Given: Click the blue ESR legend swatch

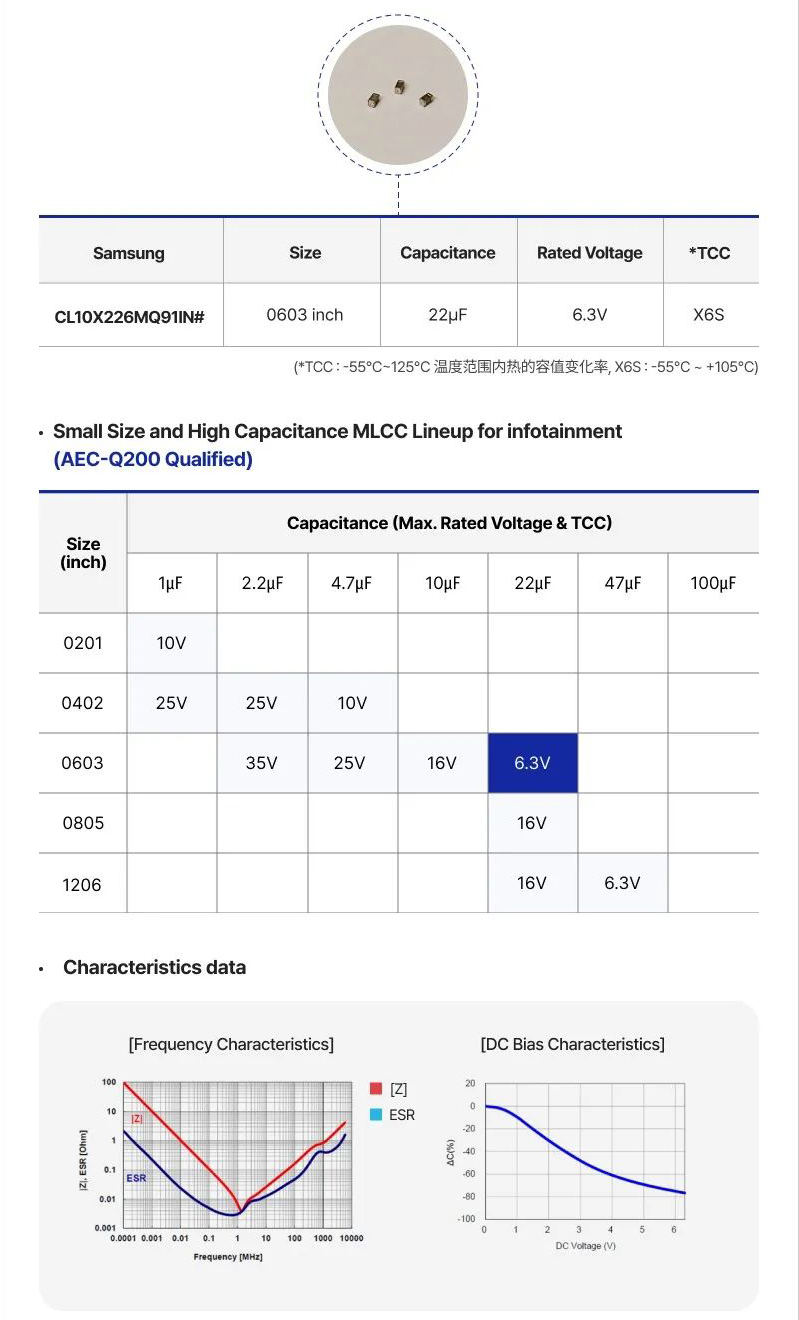Looking at the screenshot, I should tap(376, 1114).
